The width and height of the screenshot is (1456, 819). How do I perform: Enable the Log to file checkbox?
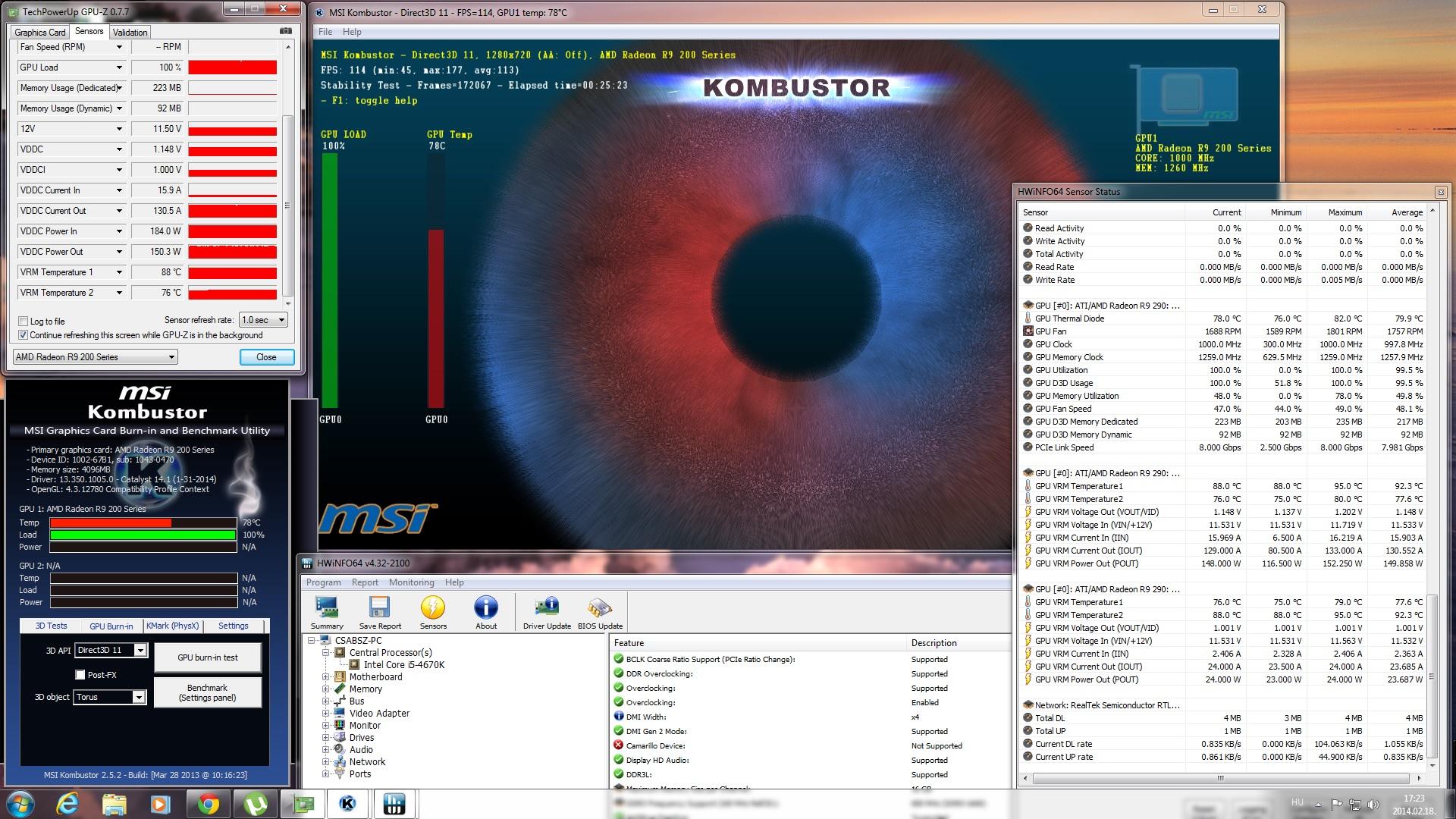click(x=24, y=322)
